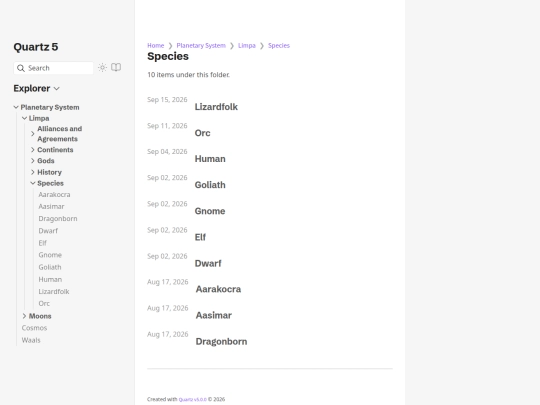
Task: Toggle reader mode with the book icon
Action: [116, 68]
